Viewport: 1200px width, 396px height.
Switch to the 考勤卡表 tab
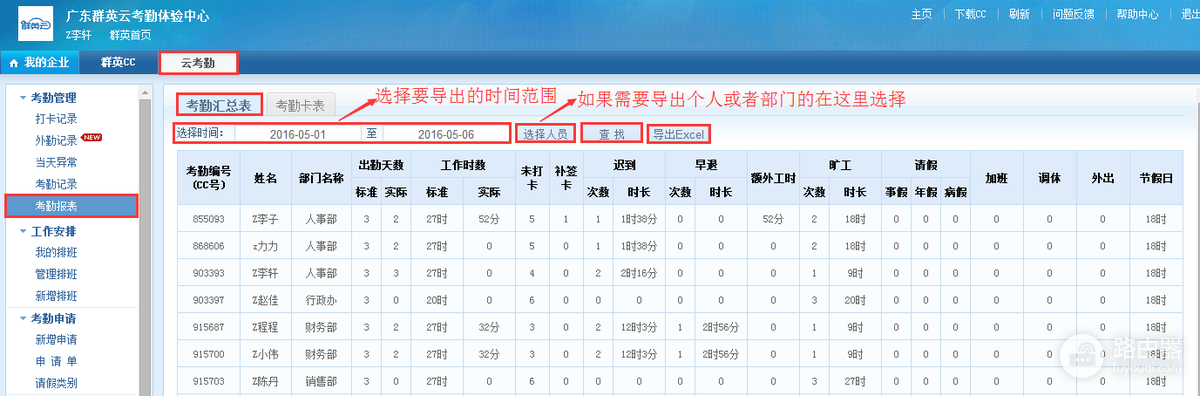coord(301,105)
